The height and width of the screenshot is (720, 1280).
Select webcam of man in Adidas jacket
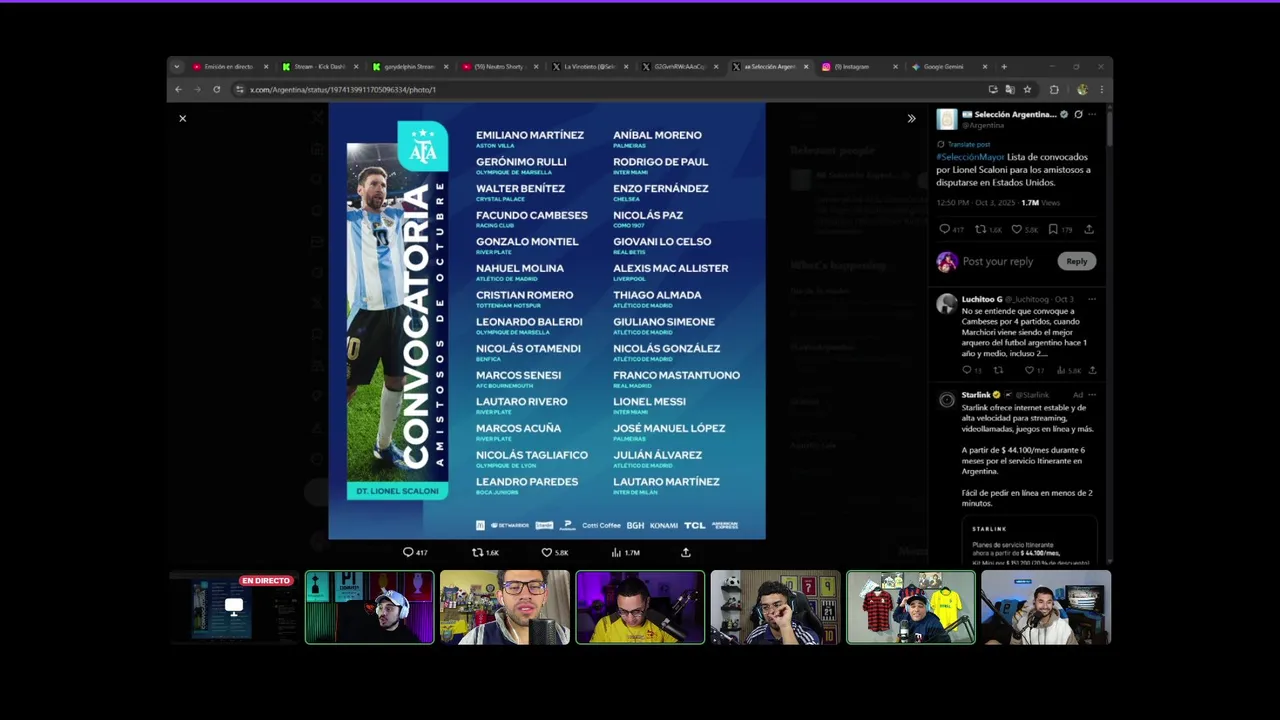(775, 607)
